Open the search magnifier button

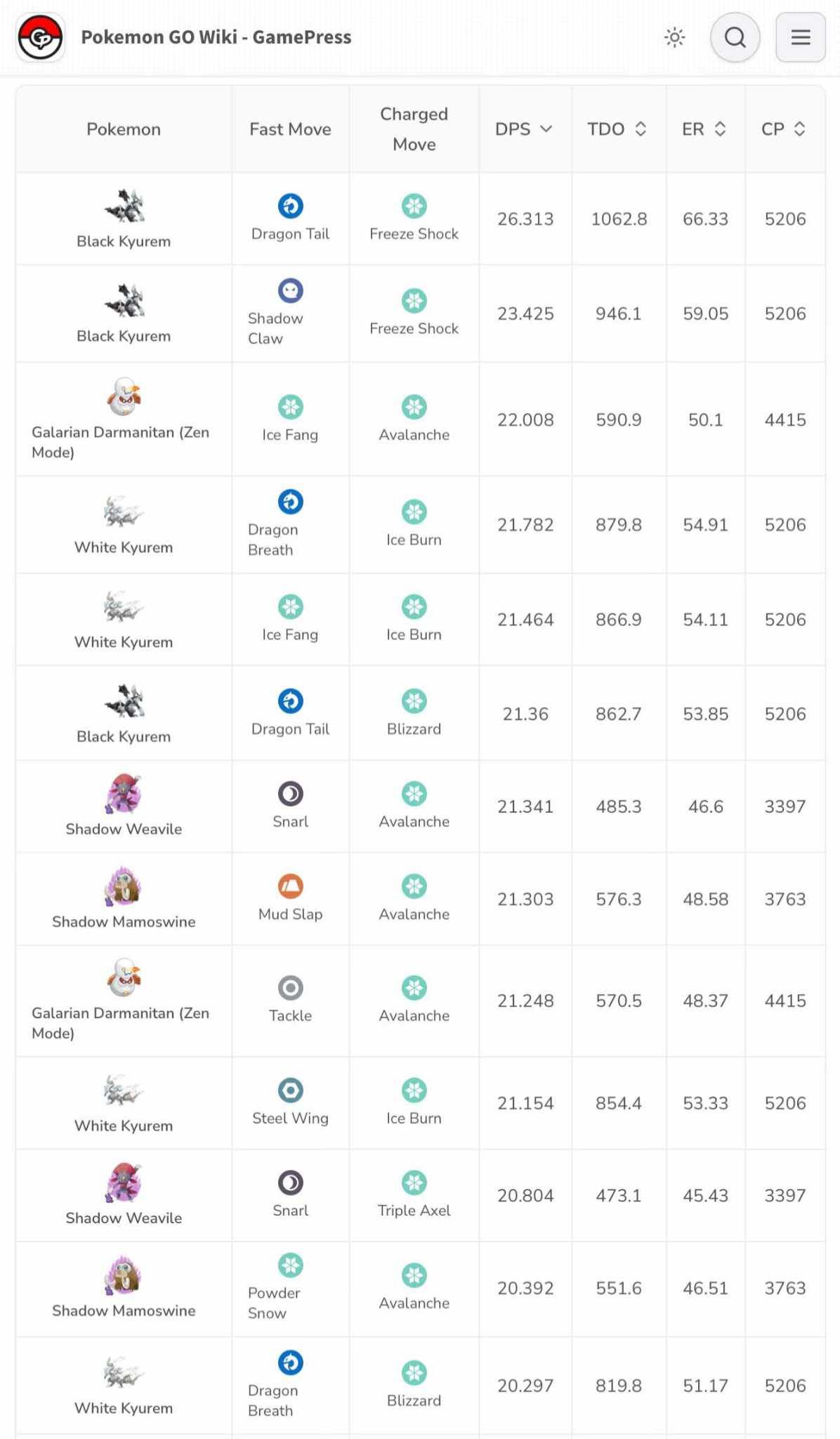click(735, 37)
